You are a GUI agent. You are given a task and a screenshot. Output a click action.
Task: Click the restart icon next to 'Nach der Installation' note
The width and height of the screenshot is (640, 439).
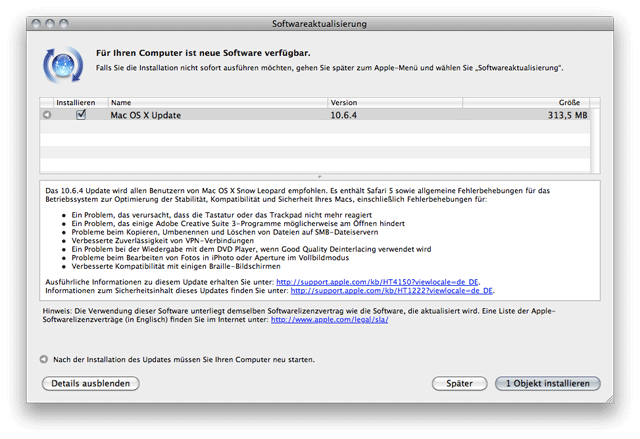[44, 359]
